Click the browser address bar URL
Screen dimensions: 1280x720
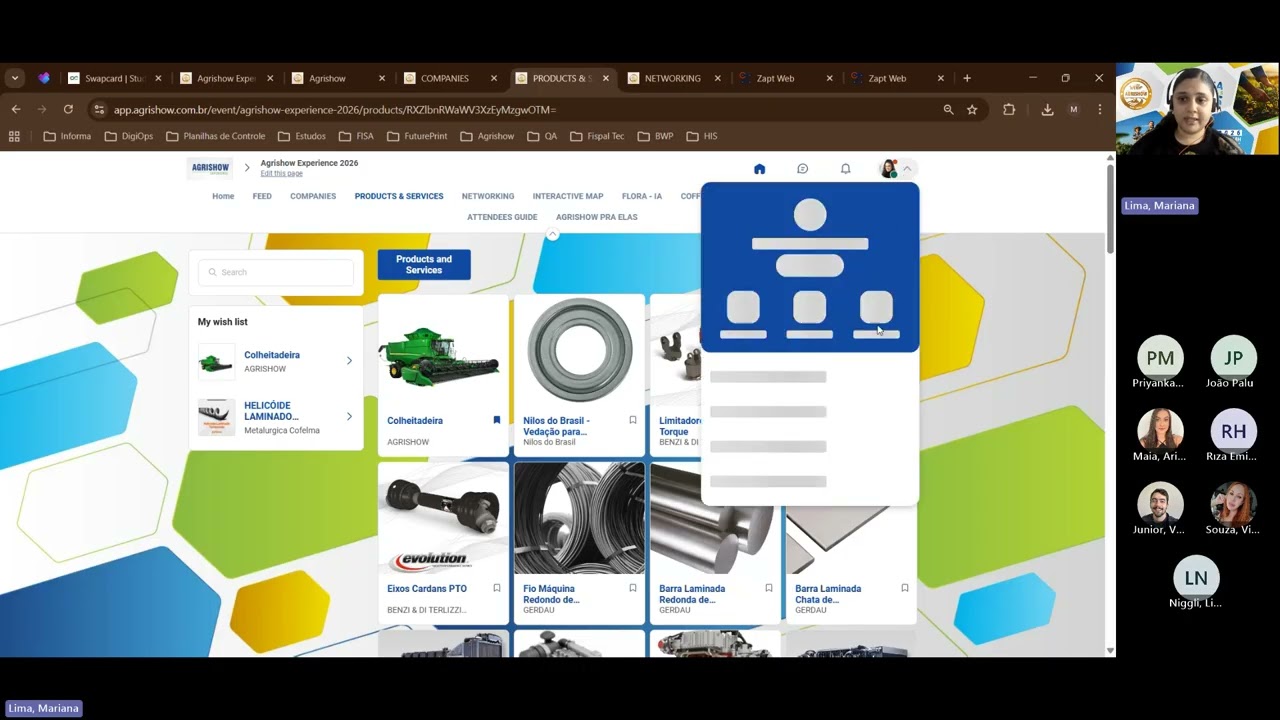click(335, 110)
